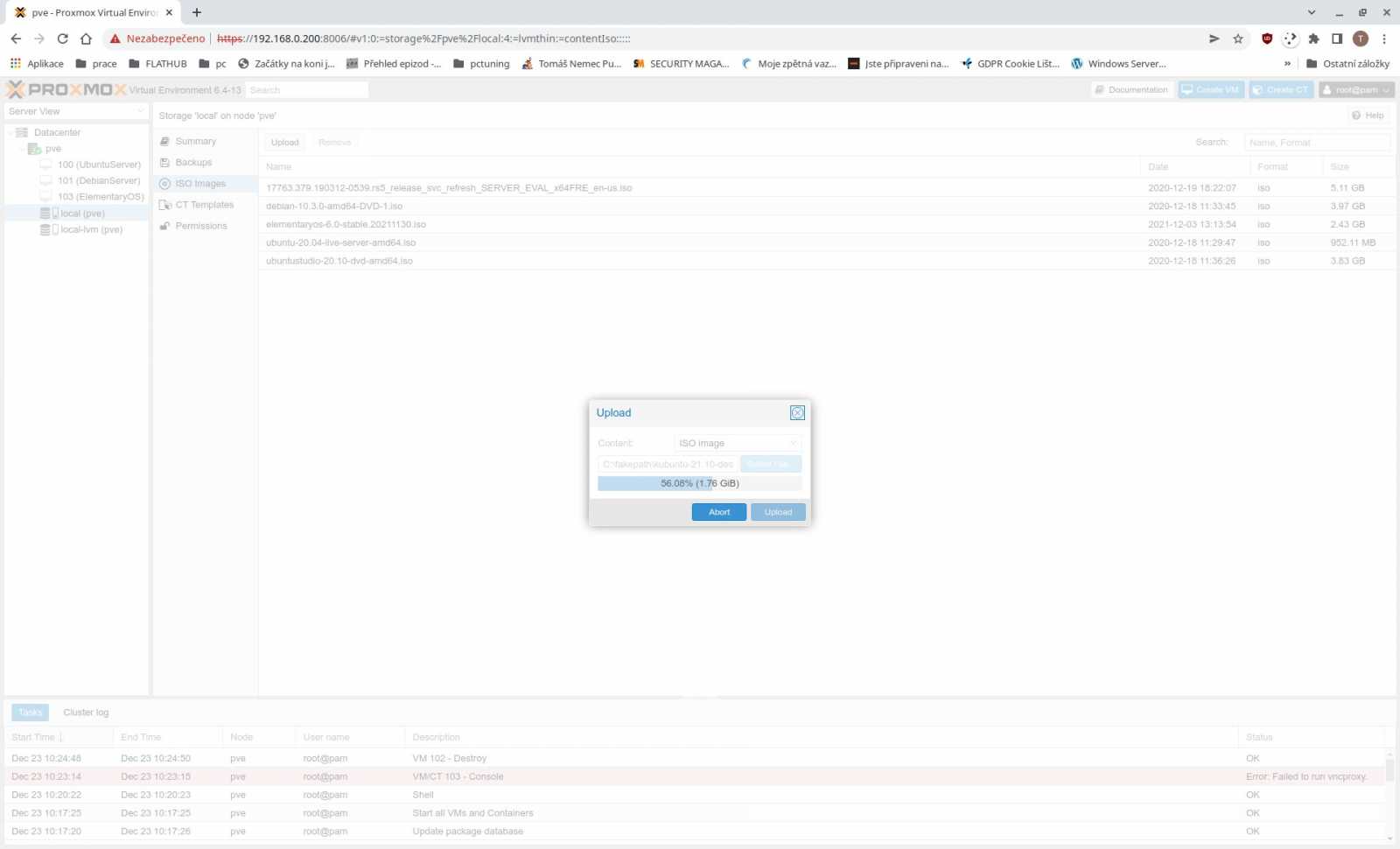Switch to the Tasks tab
This screenshot has width=1400, height=849.
(30, 712)
